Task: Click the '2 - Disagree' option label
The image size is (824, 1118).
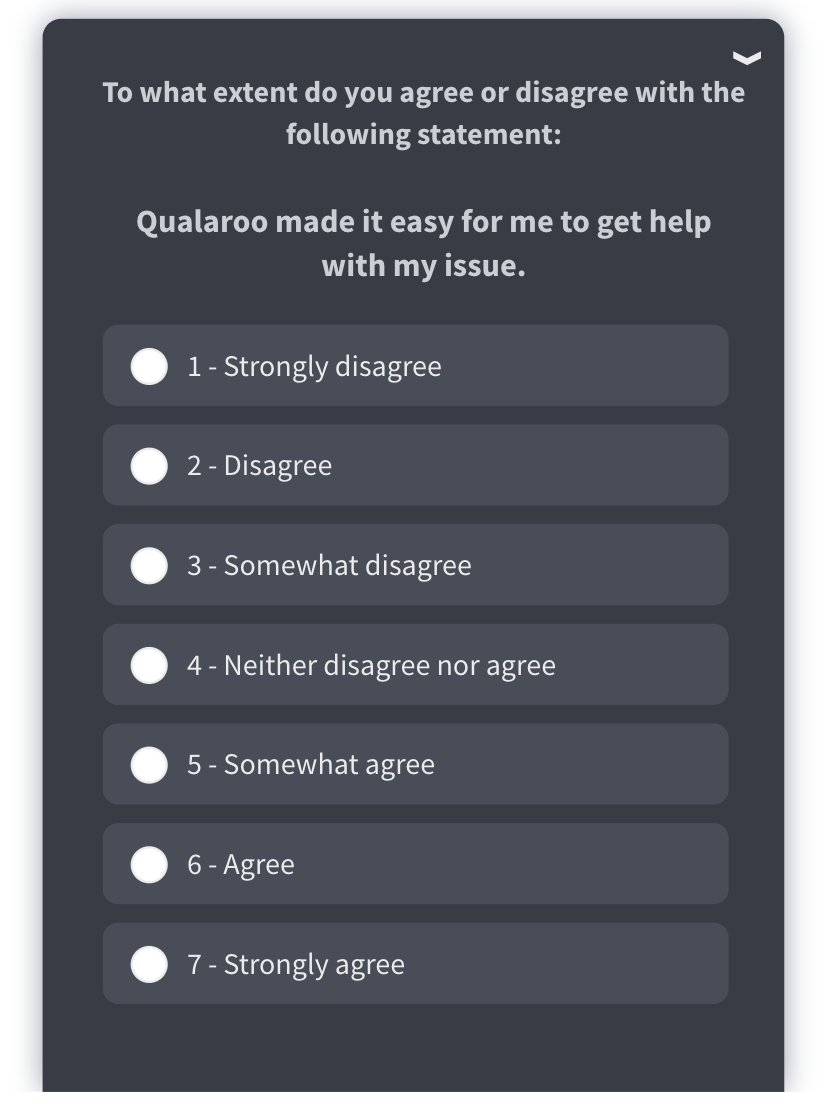Action: [x=259, y=466]
